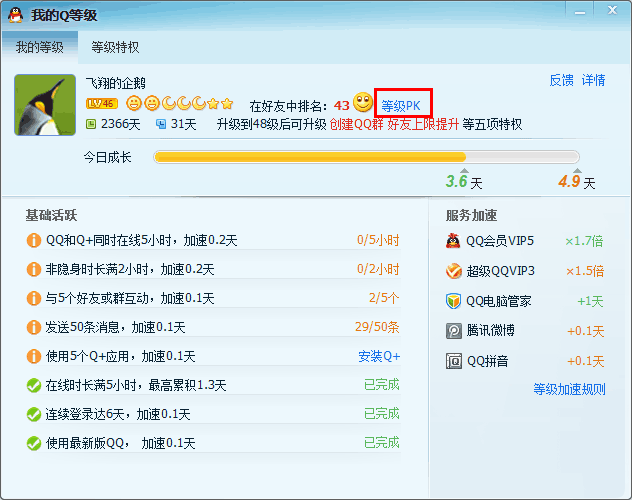Click the 今日成长 progress bar

click(x=366, y=157)
